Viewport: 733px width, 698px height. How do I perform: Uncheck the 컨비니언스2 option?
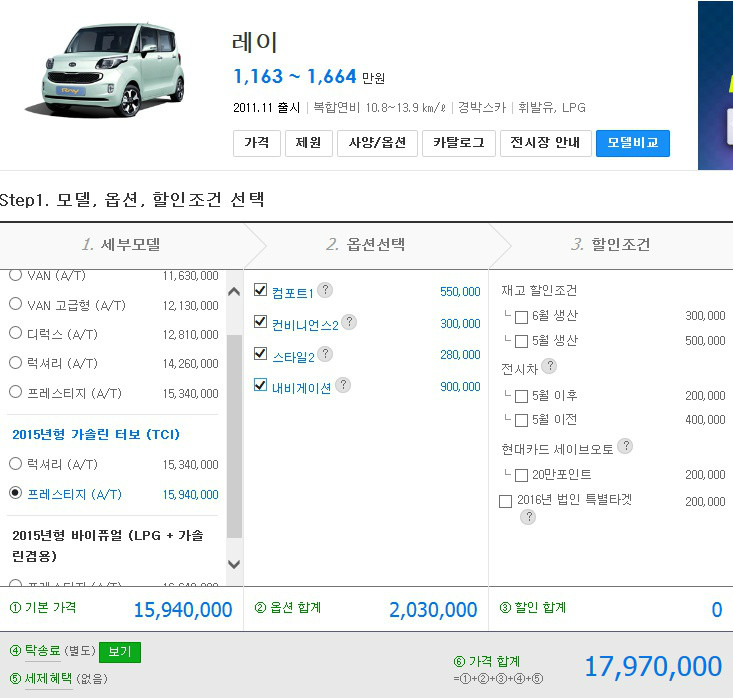[260, 321]
